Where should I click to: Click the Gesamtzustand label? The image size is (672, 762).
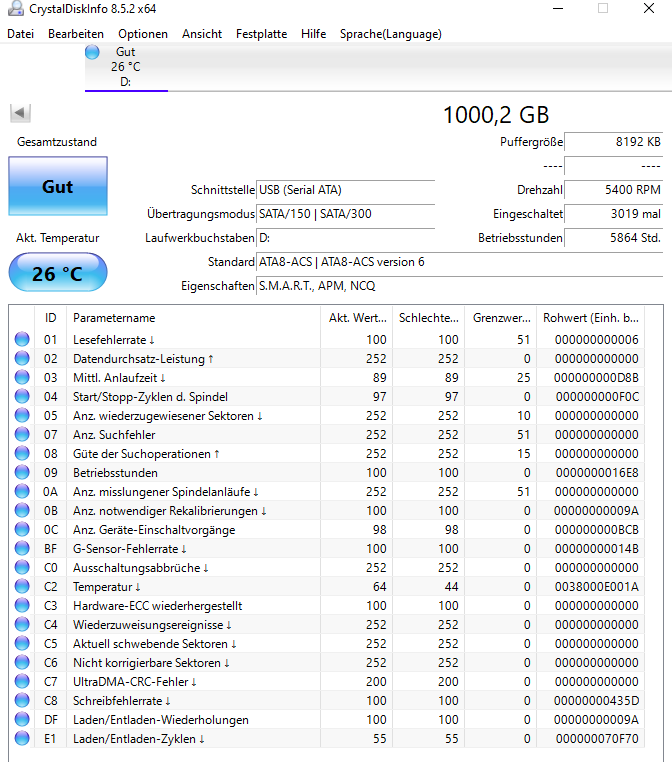coord(57,142)
